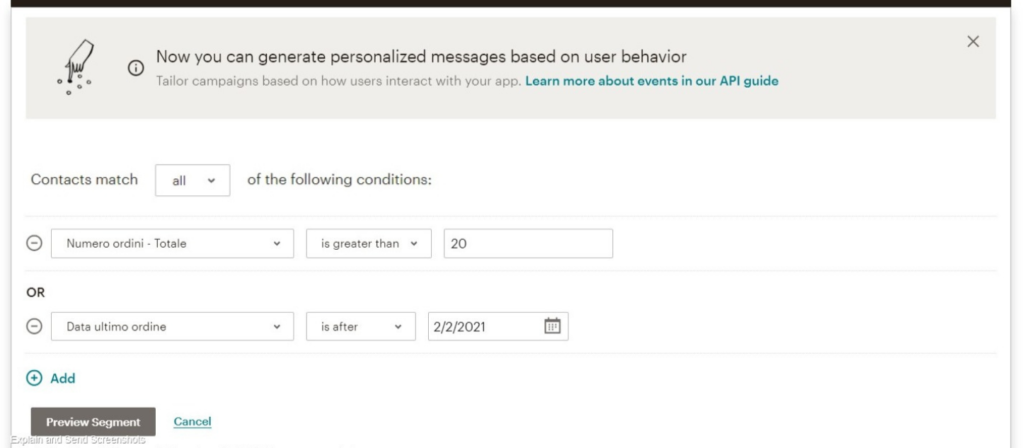Click the chevron arrow in the all dropdown
This screenshot has height=448, width=1024.
point(211,181)
